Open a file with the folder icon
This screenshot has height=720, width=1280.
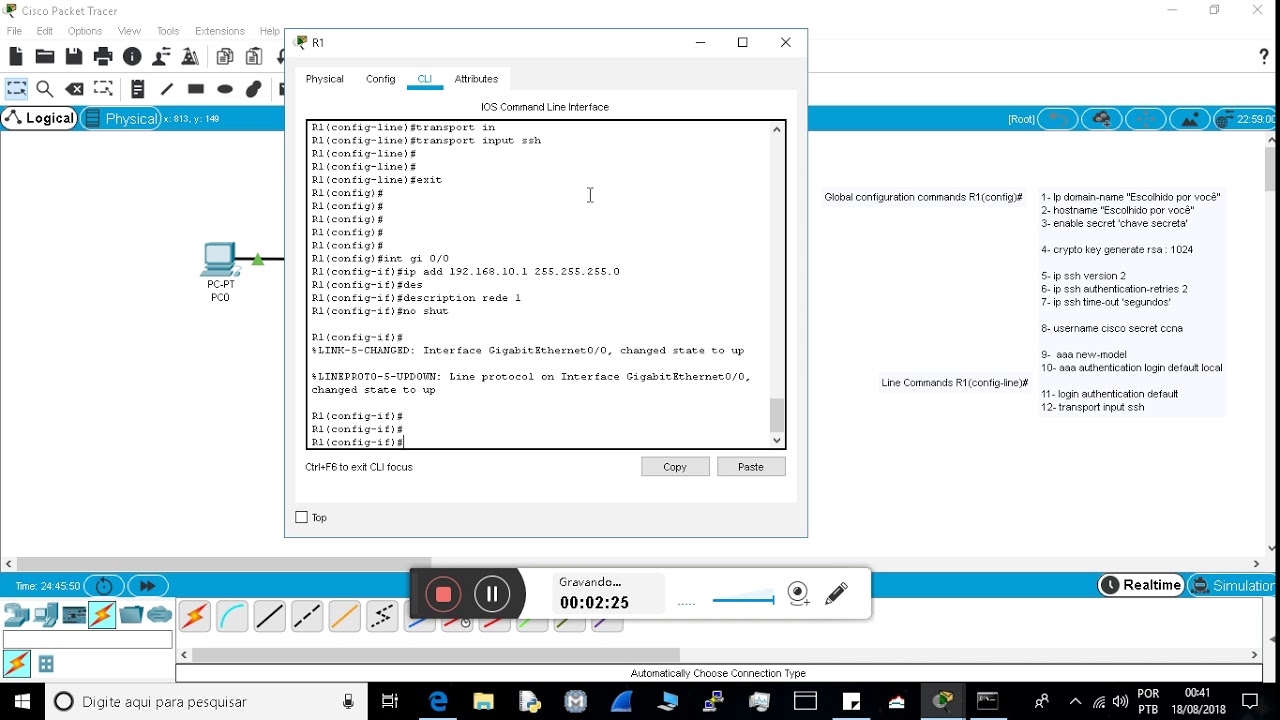[x=45, y=57]
